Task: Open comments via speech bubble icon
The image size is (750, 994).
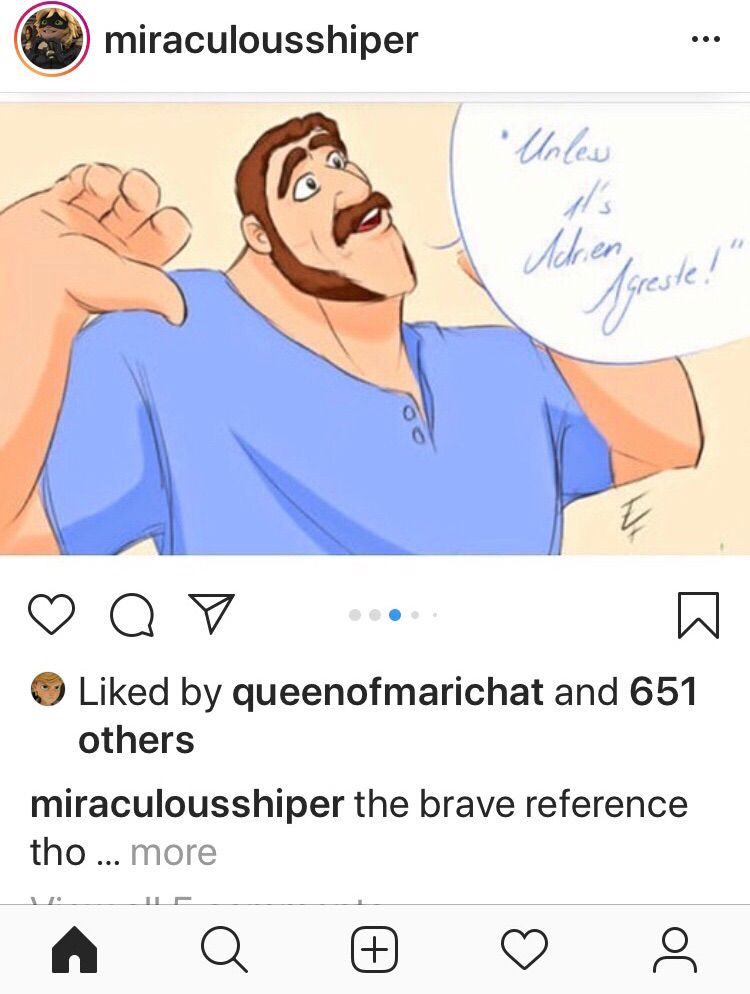Action: (x=132, y=614)
